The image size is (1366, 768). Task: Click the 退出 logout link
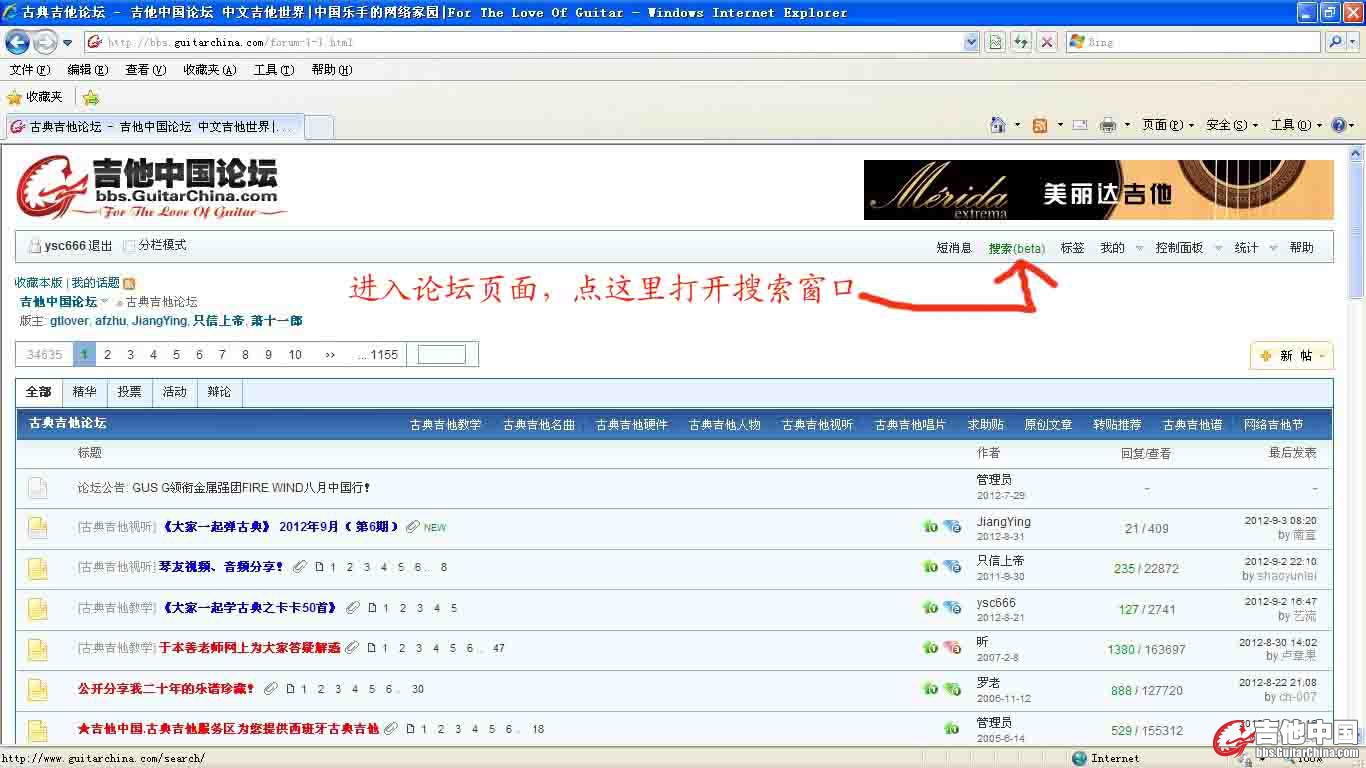pos(101,246)
